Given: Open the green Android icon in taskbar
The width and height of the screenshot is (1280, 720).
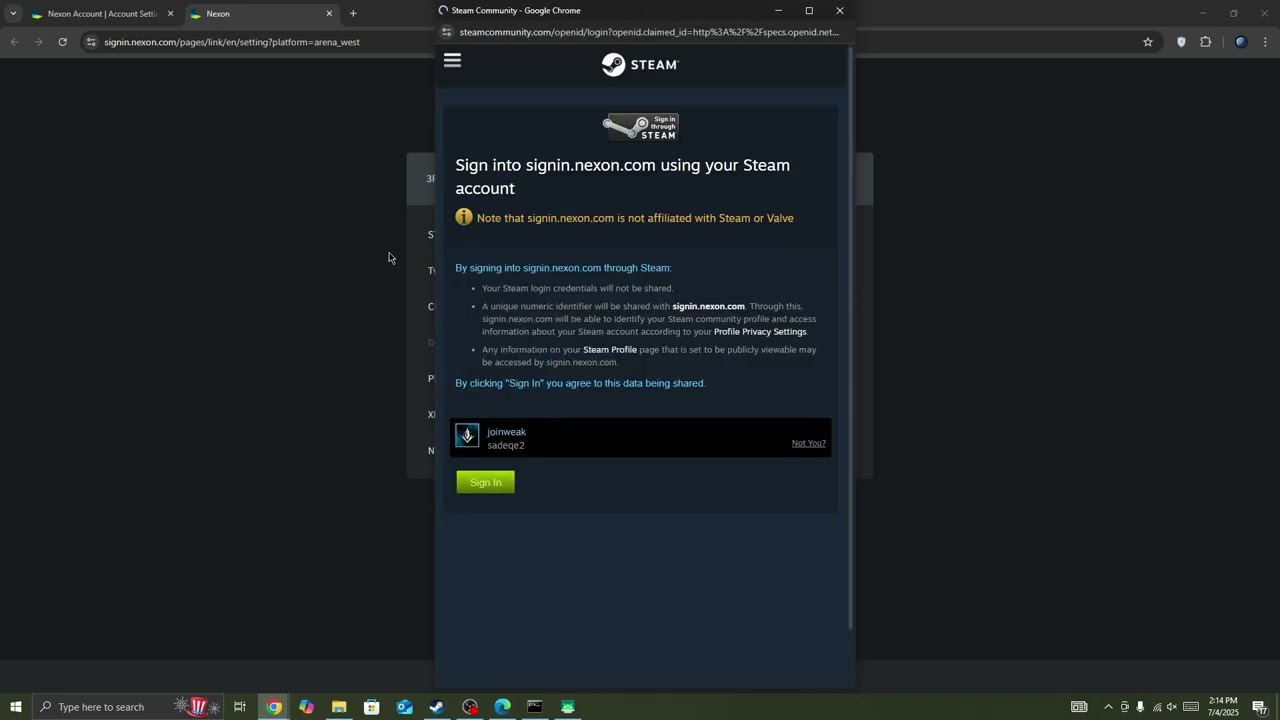Looking at the screenshot, I should [x=568, y=707].
